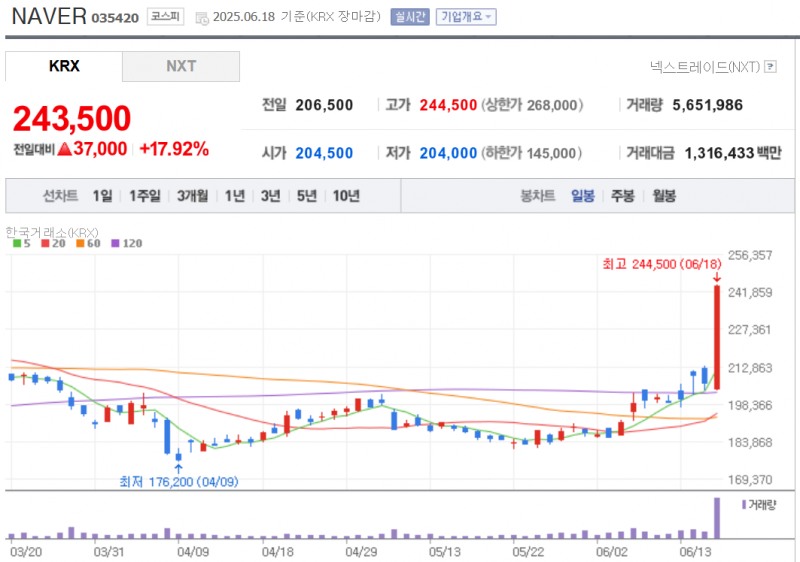Viewport: 800px width, 562px height.
Task: Click the 03/20 date axis label
Action: (x=26, y=552)
